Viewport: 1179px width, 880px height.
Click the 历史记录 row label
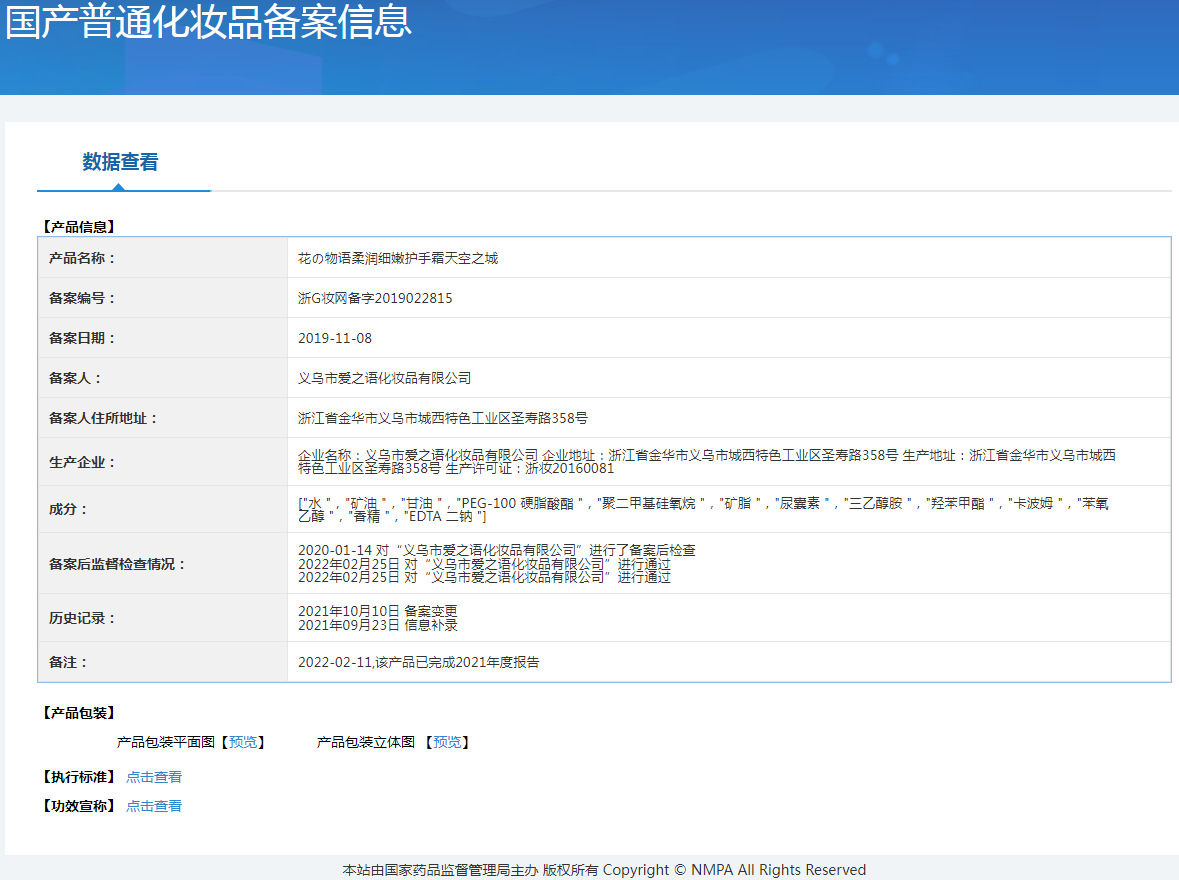click(x=82, y=618)
